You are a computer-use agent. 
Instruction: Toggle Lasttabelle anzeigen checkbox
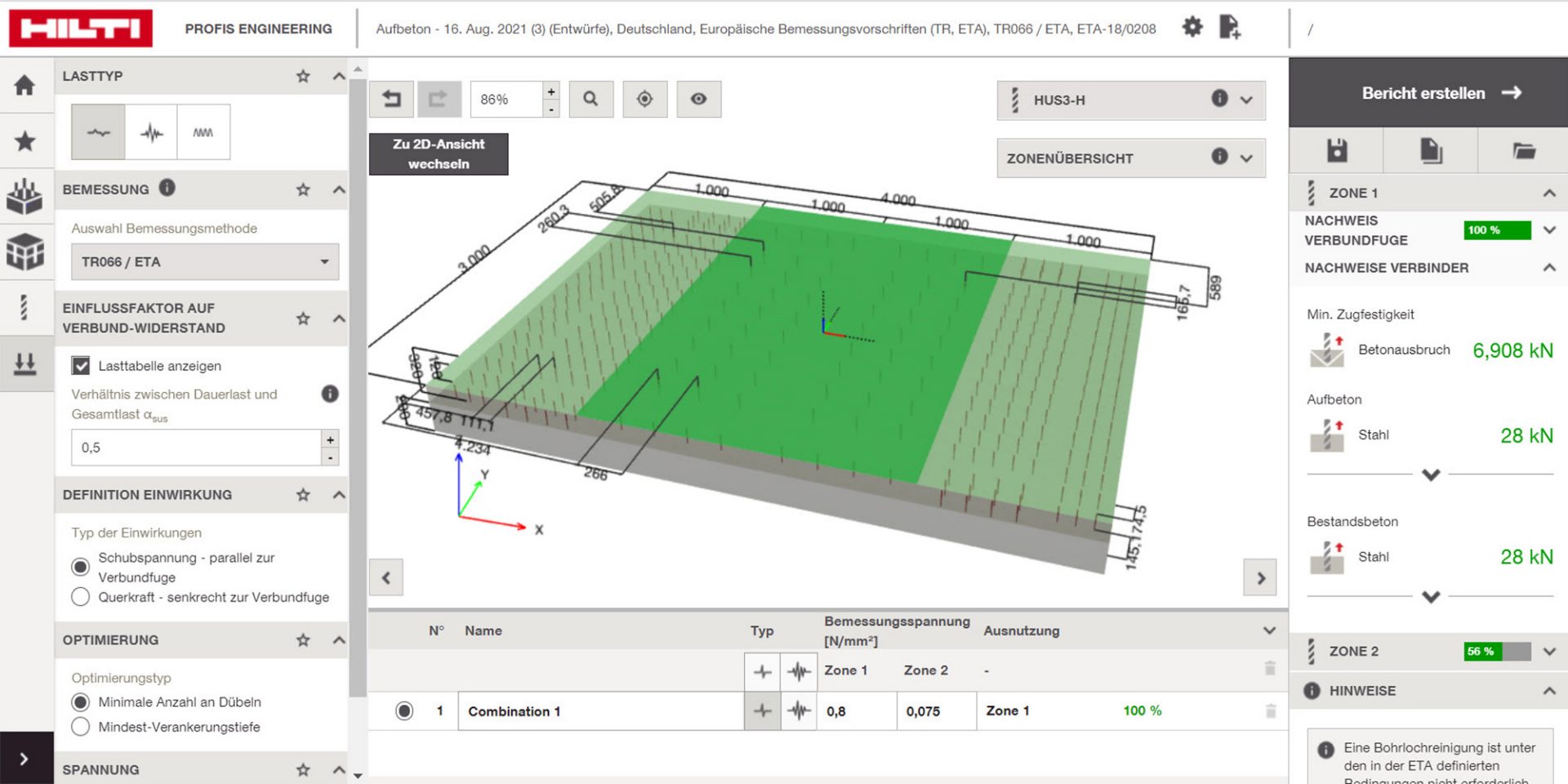click(x=81, y=366)
